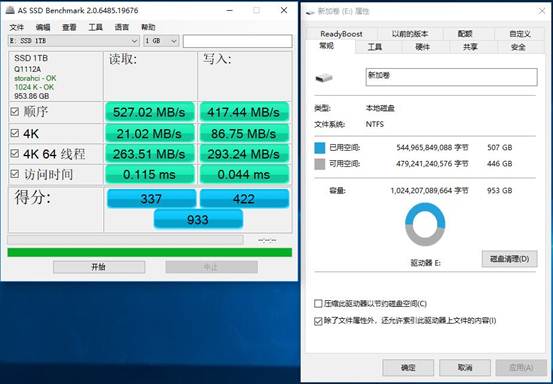Open the E: SSD 1TB drive dropdown
The height and width of the screenshot is (384, 553).
[x=74, y=41]
